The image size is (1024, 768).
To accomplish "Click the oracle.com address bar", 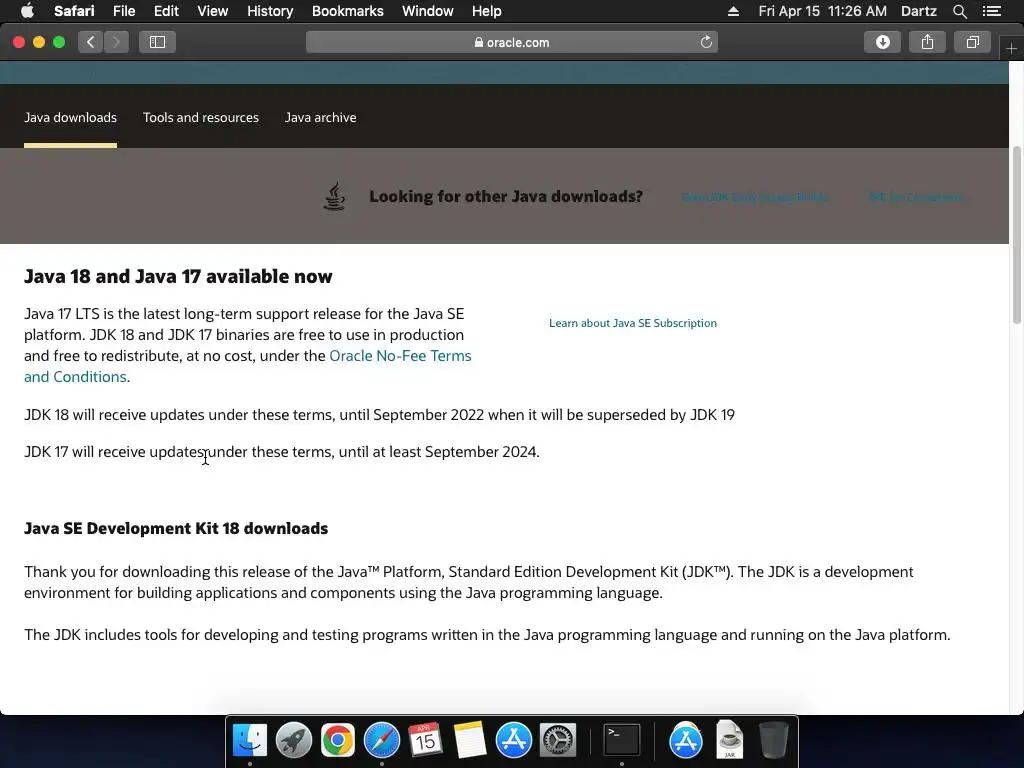I will [x=511, y=42].
